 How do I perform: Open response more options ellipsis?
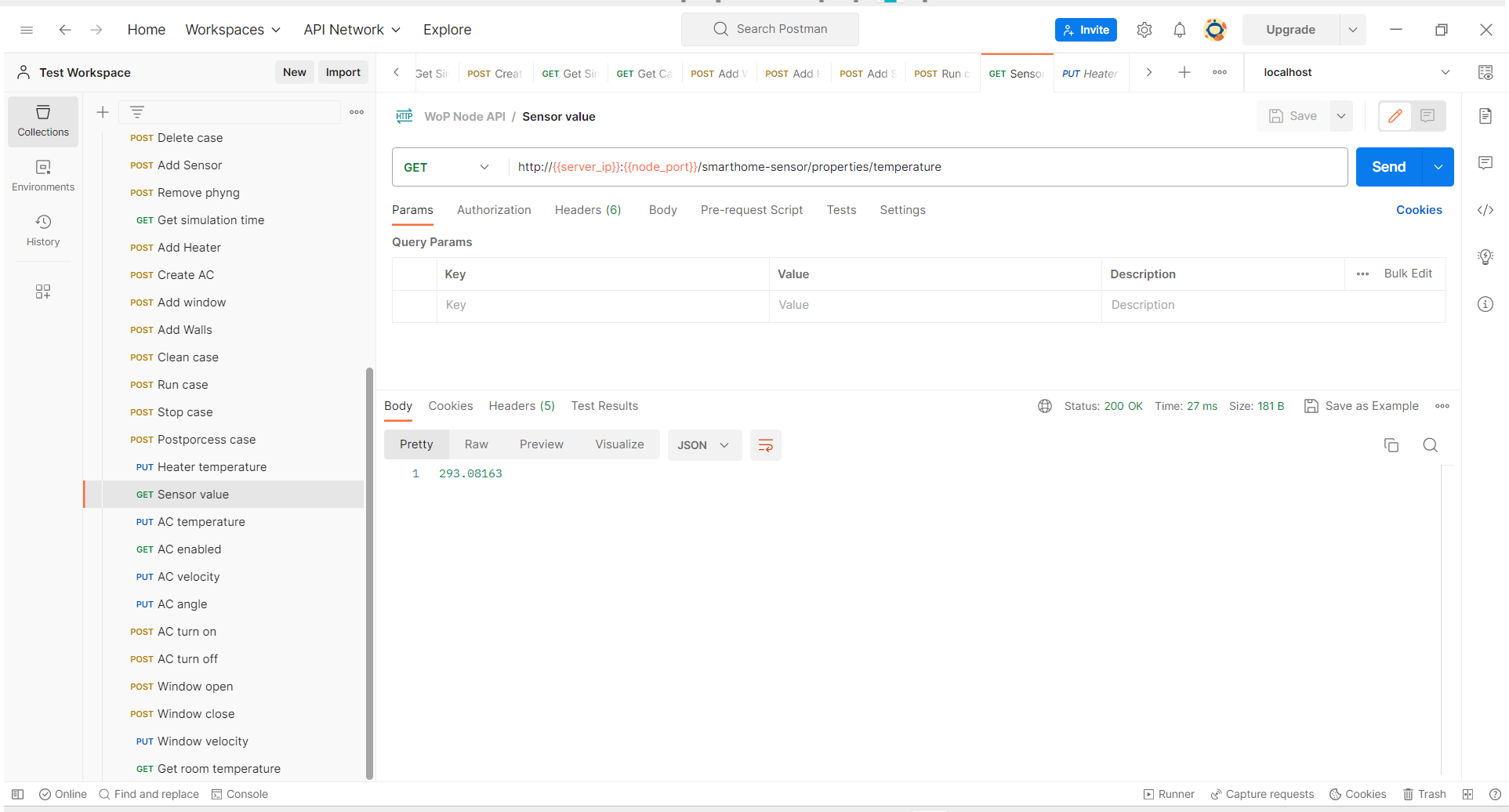(1442, 406)
